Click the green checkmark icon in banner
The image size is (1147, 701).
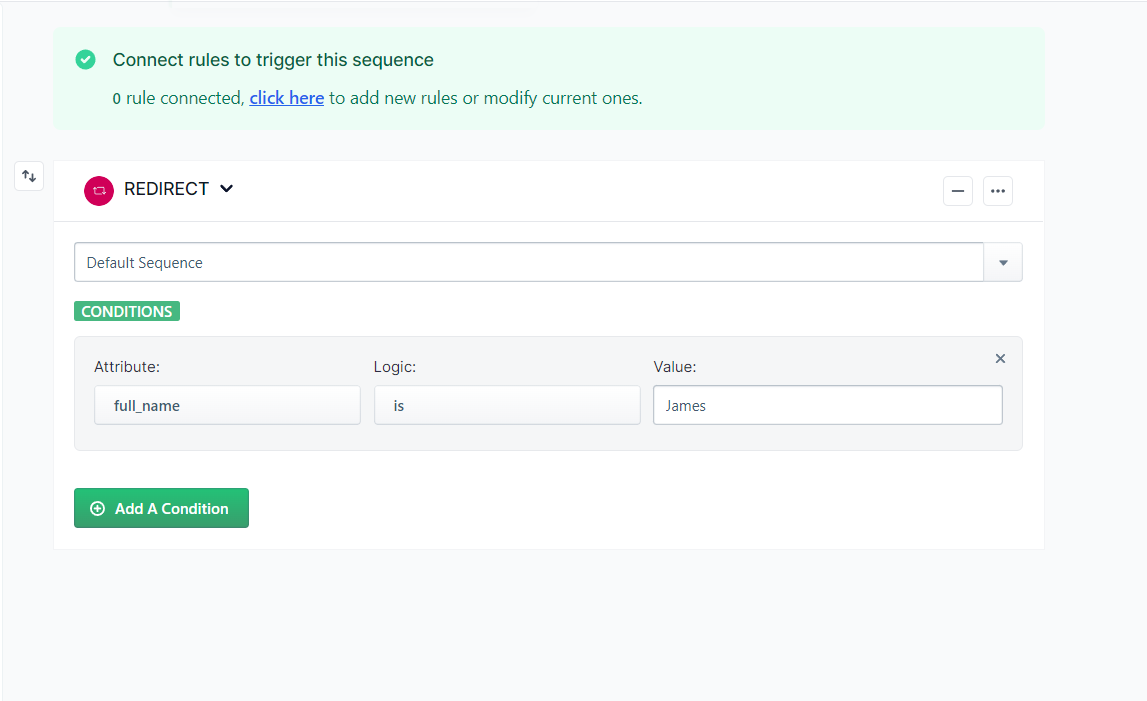(x=86, y=60)
